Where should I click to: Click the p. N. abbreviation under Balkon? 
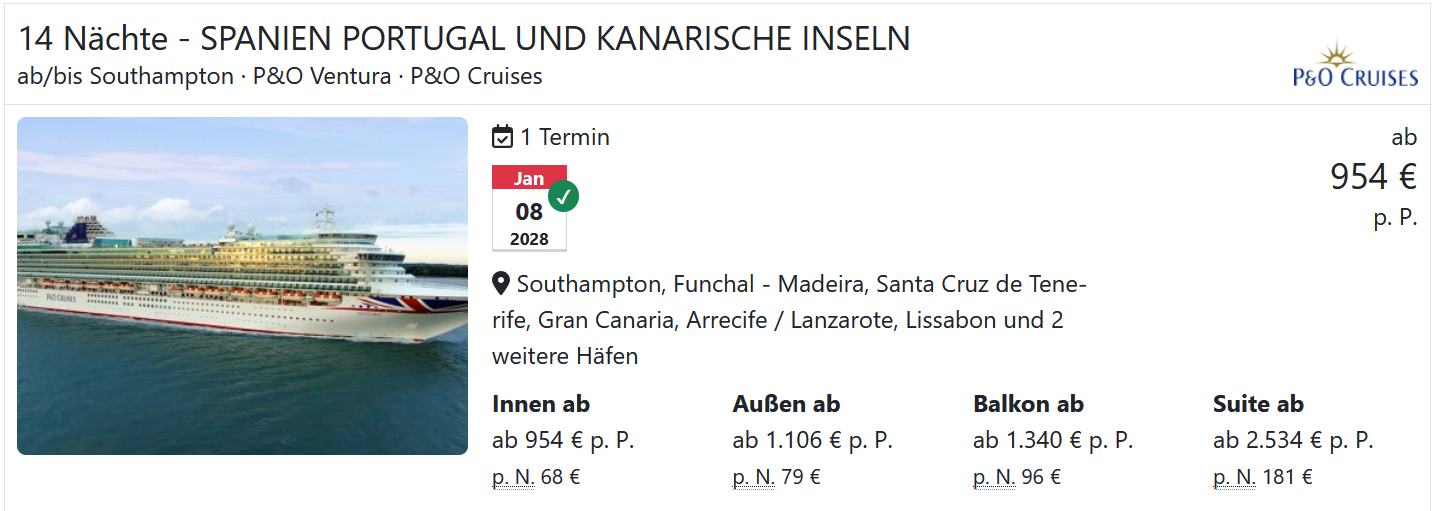tap(994, 478)
